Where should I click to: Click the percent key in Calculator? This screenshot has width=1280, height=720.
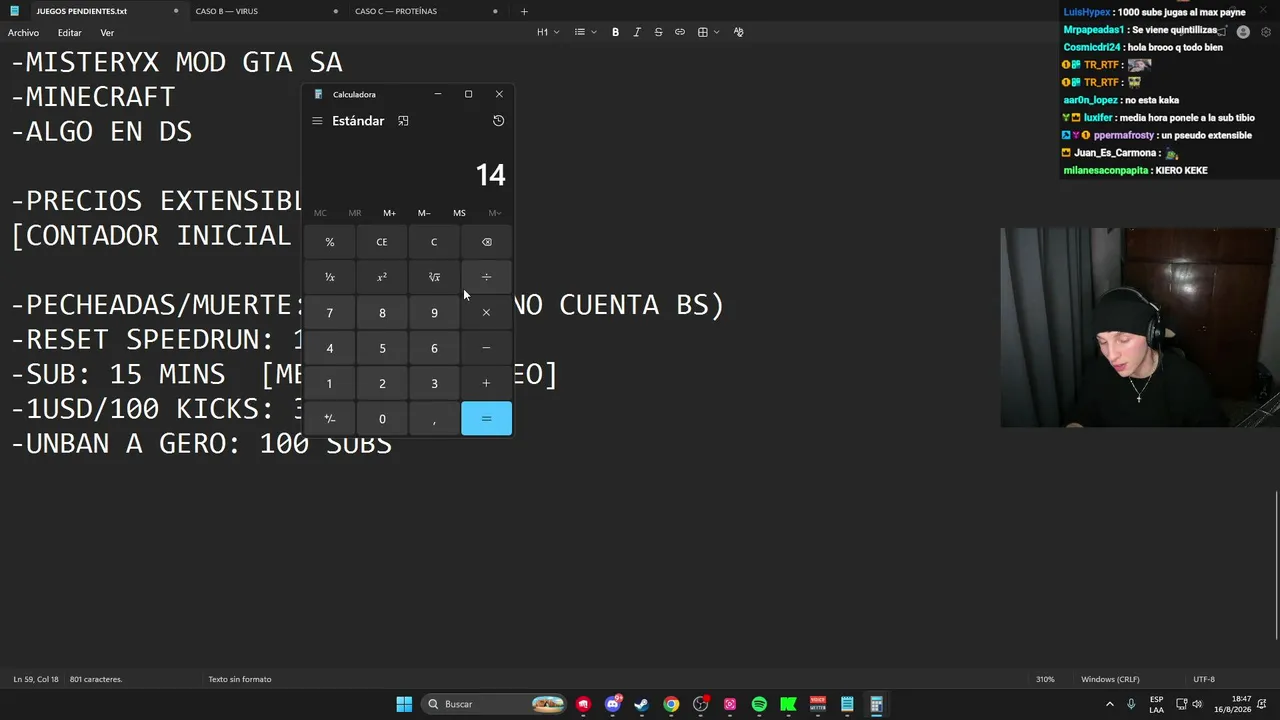click(x=330, y=242)
